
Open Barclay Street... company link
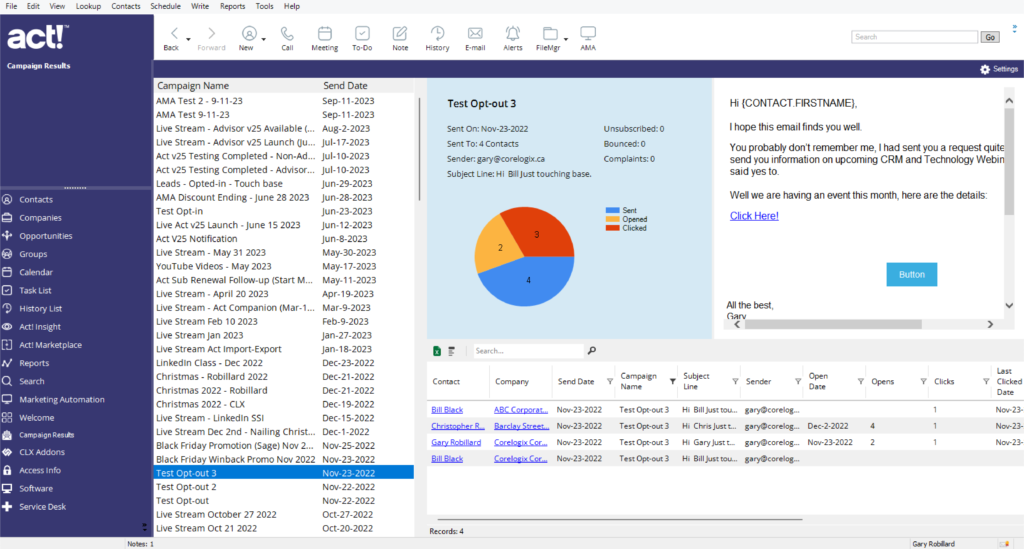coord(521,426)
